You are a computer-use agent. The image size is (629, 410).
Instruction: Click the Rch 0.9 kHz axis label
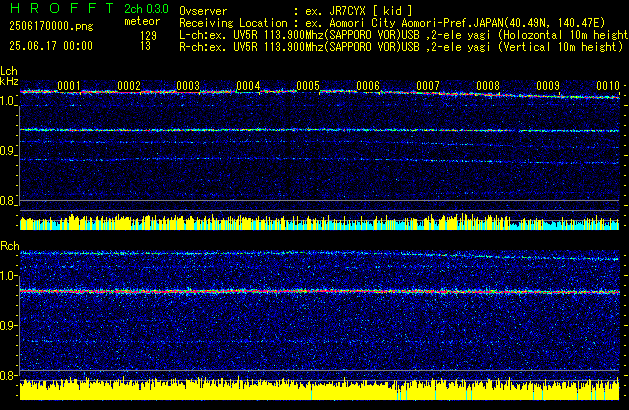[x=8, y=325]
